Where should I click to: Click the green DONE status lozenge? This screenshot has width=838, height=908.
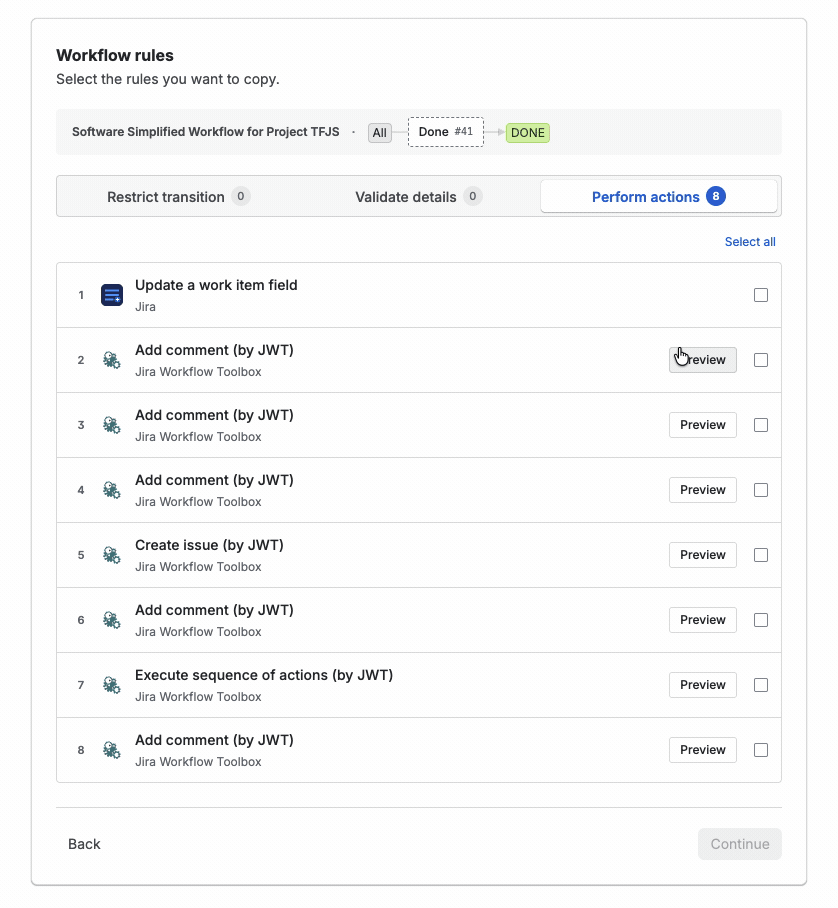(x=528, y=133)
